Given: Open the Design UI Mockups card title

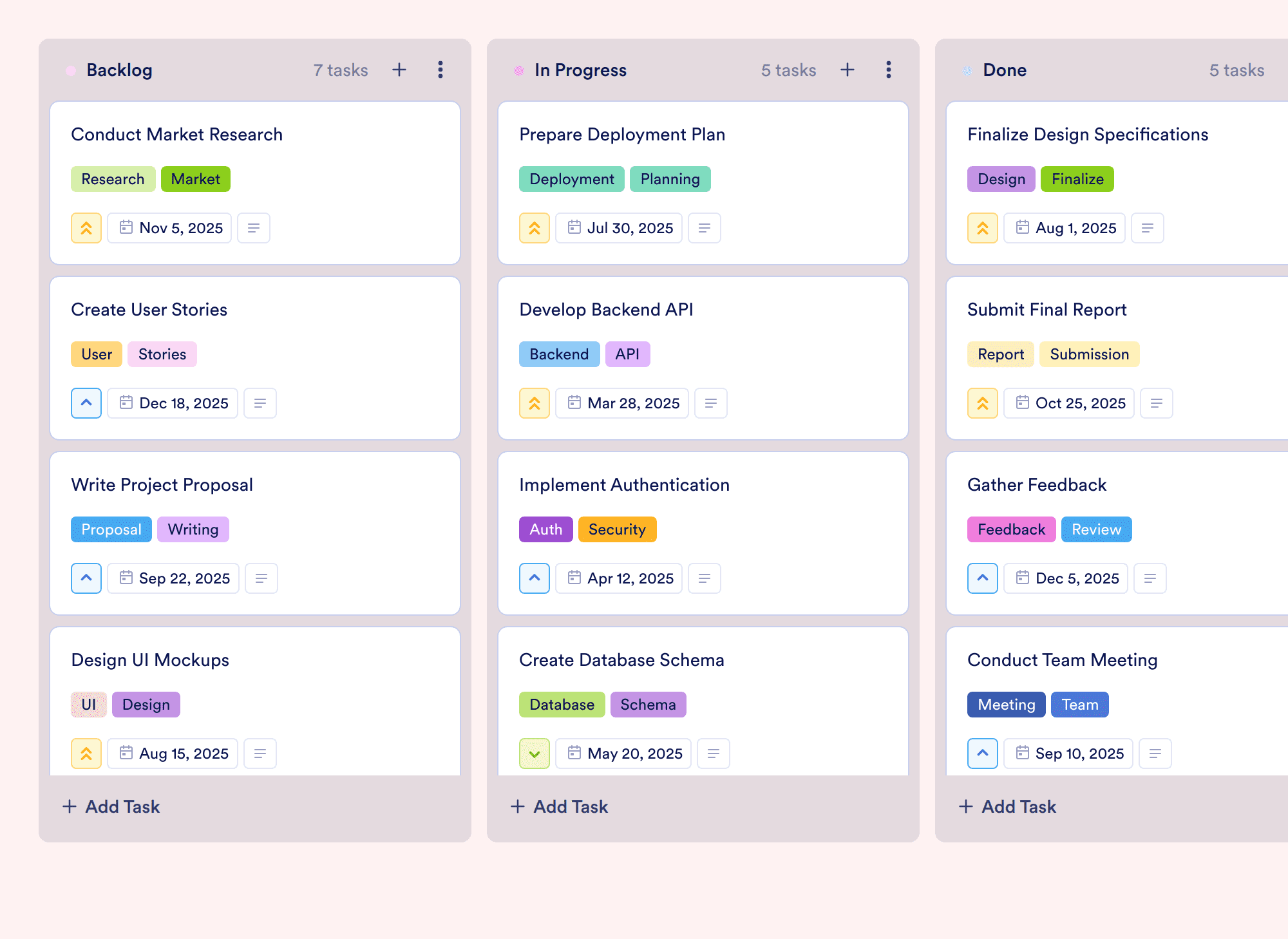Looking at the screenshot, I should coord(150,659).
